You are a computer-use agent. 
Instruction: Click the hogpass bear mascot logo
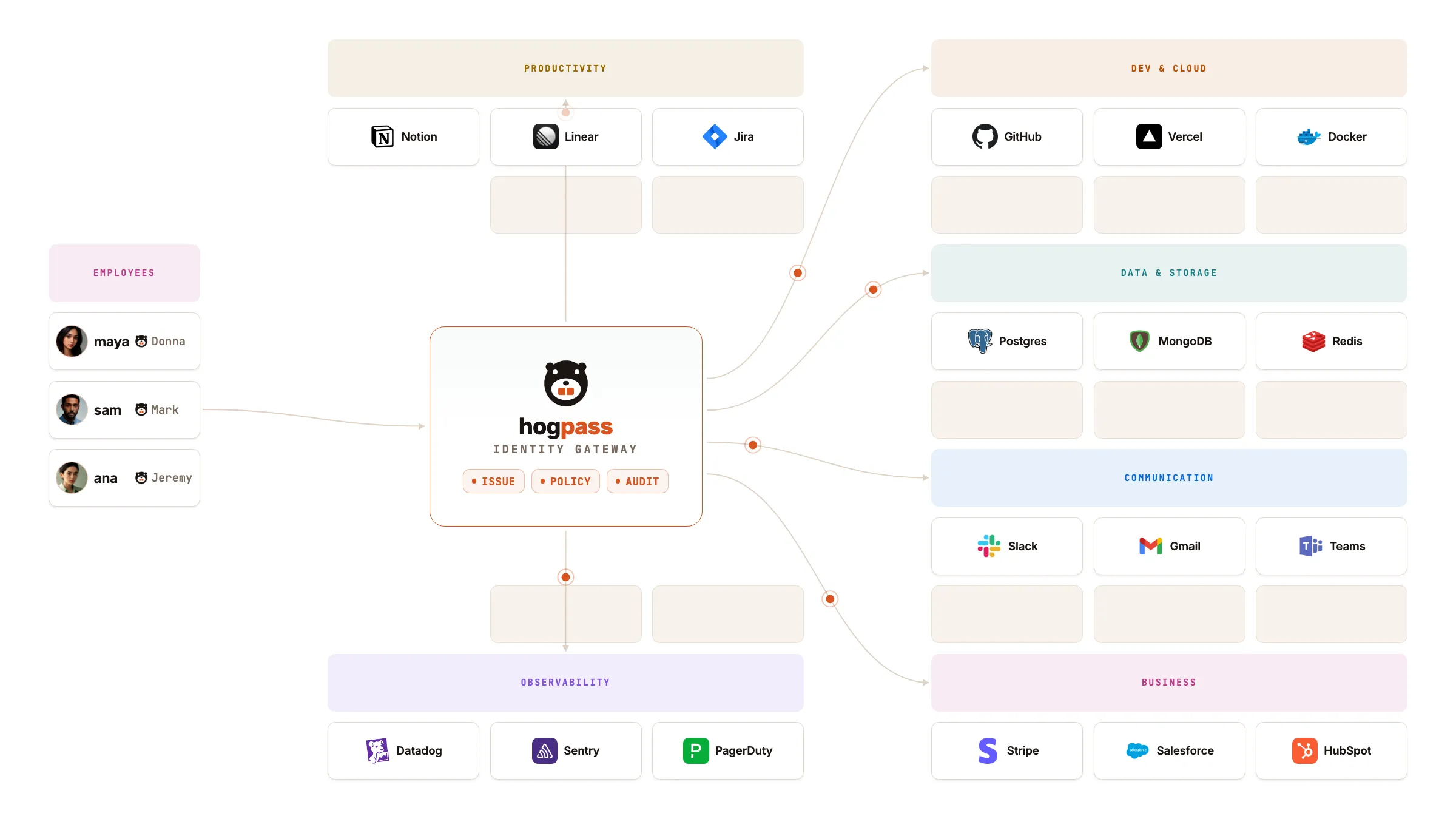(566, 383)
